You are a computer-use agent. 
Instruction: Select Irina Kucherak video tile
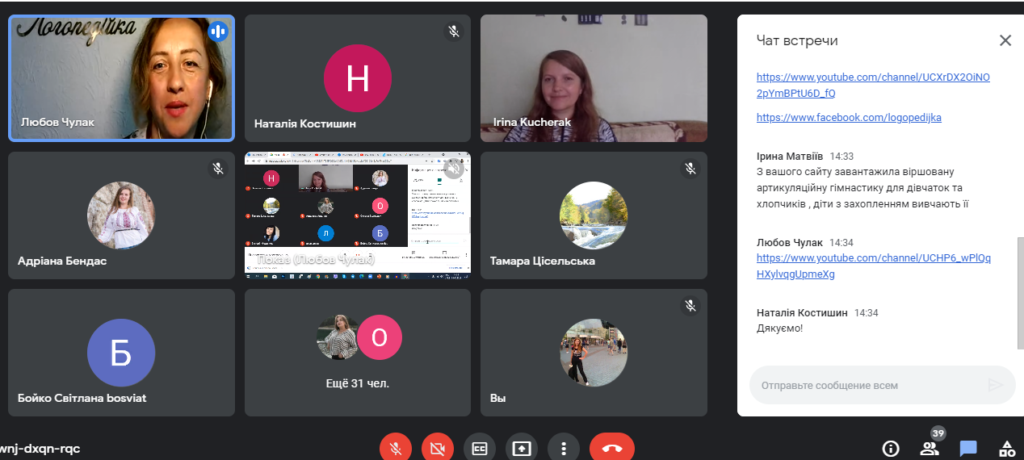[x=594, y=78]
